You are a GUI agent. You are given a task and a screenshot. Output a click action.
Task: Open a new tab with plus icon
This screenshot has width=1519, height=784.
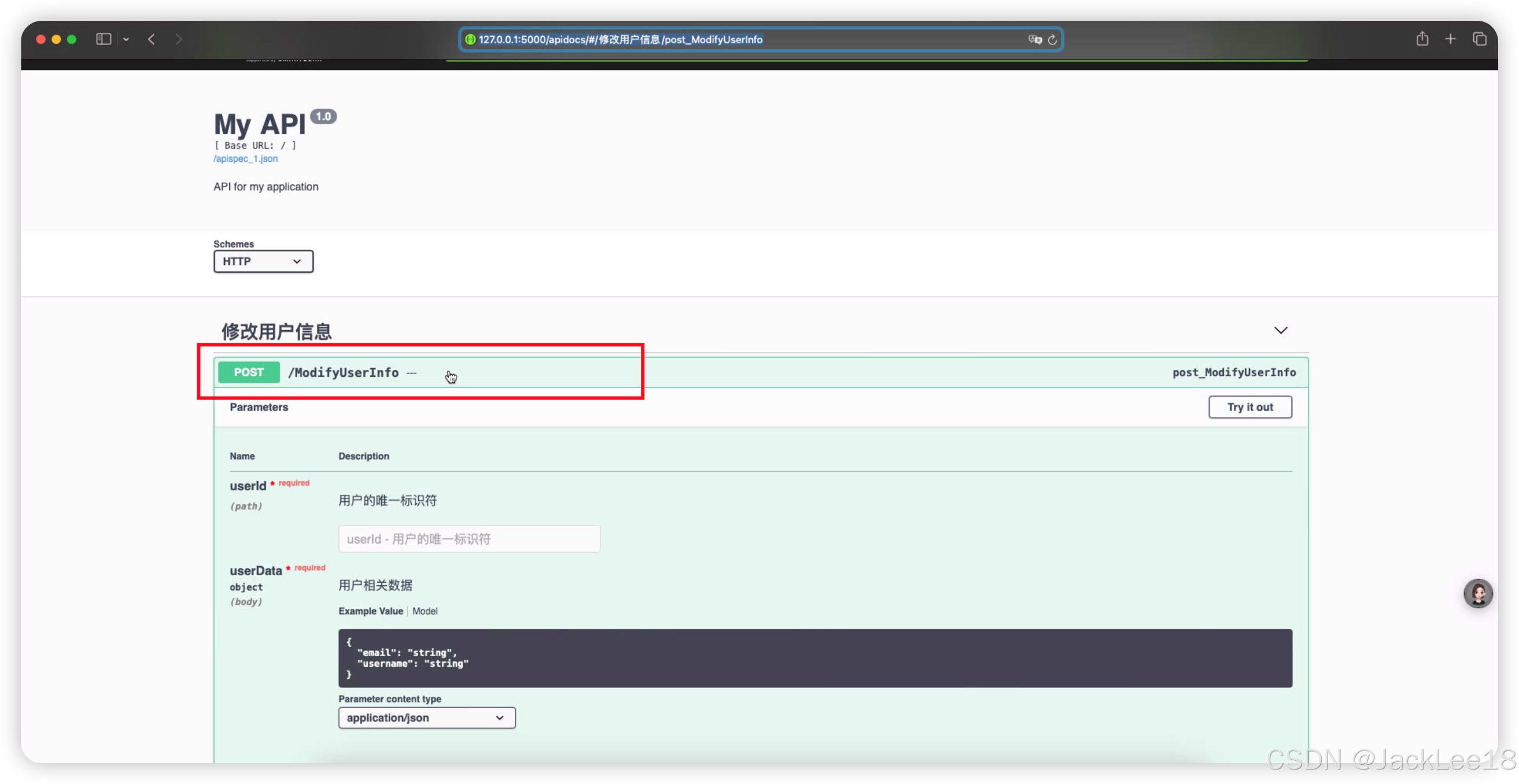[x=1450, y=39]
